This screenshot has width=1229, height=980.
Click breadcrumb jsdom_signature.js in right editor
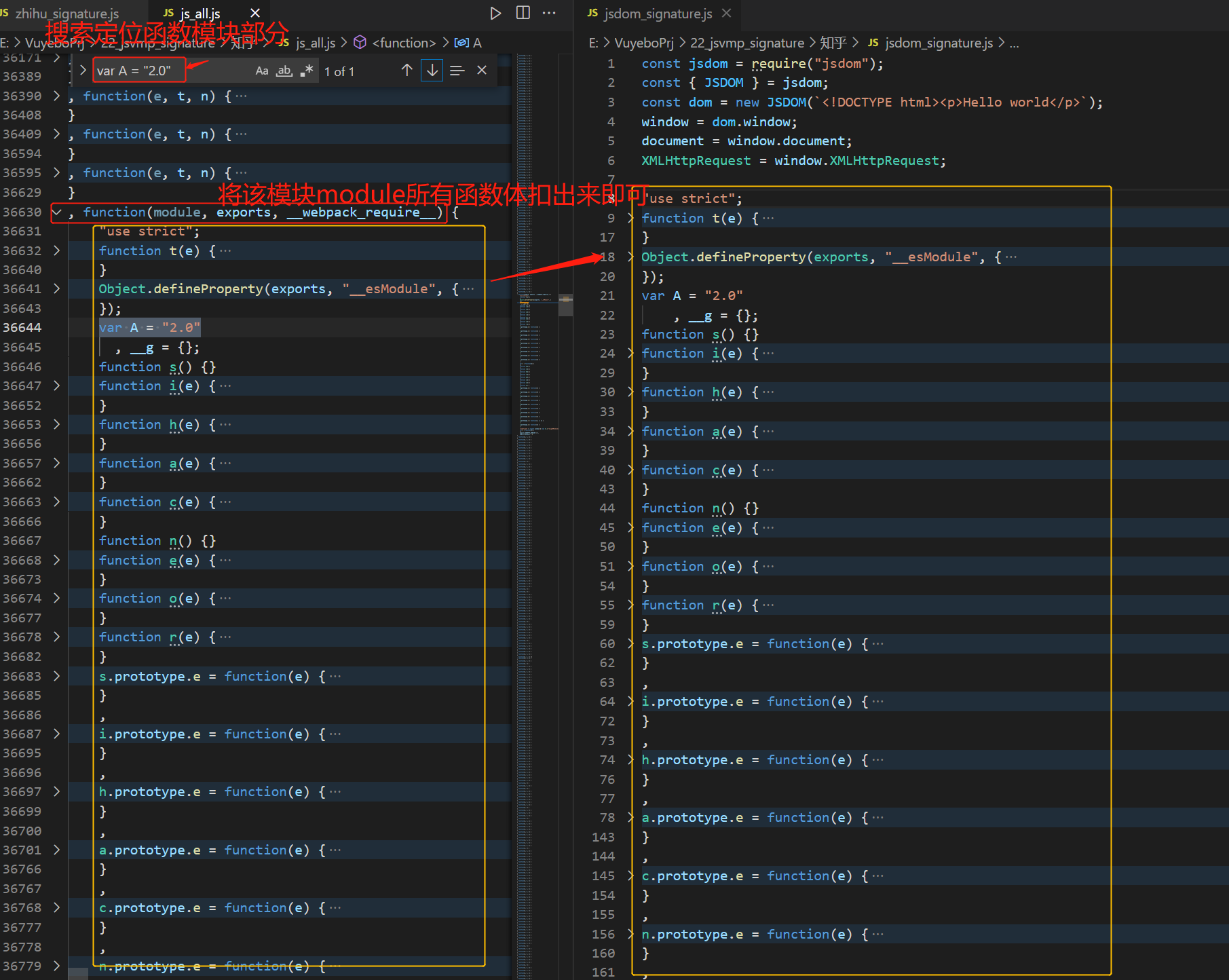pyautogui.click(x=939, y=43)
